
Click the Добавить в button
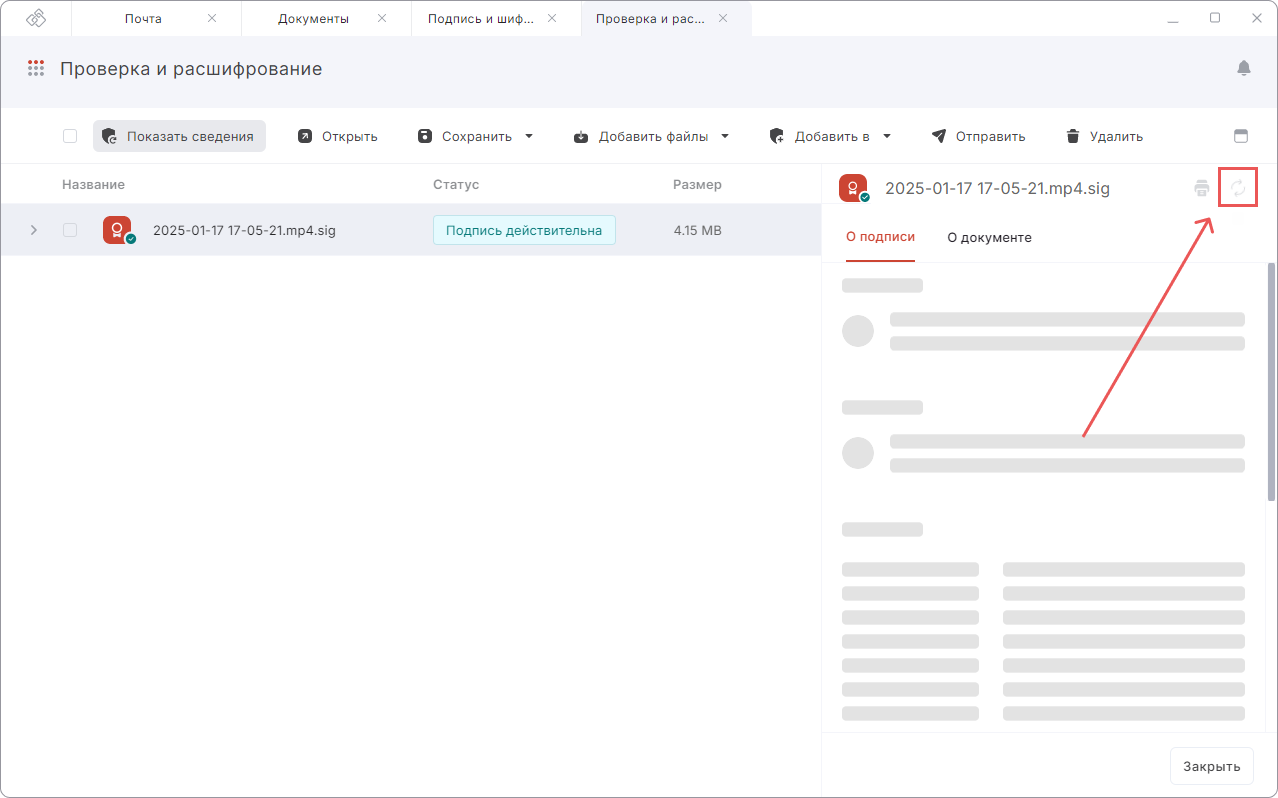(819, 136)
